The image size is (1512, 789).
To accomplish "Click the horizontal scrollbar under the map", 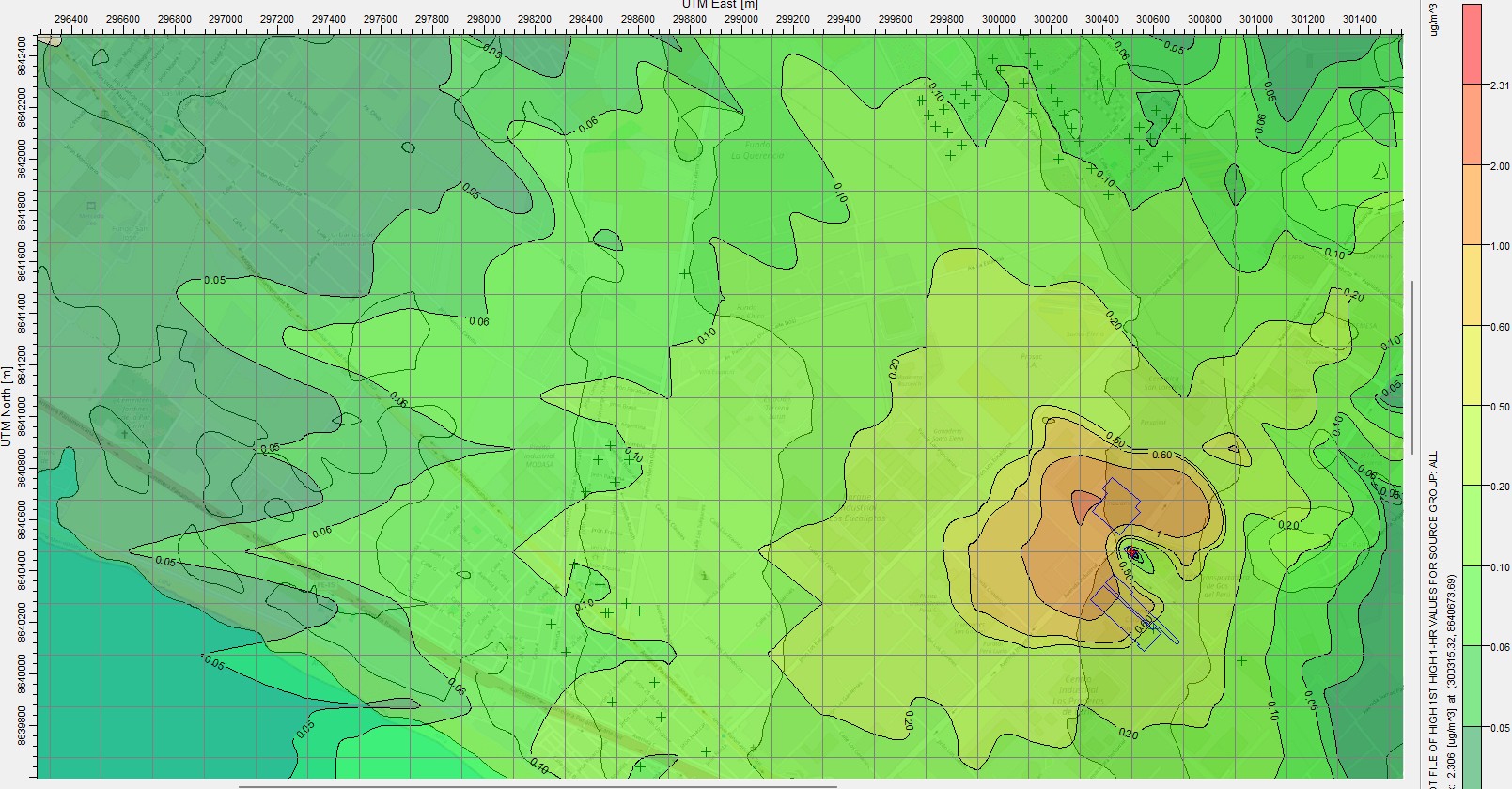I will (x=538, y=785).
